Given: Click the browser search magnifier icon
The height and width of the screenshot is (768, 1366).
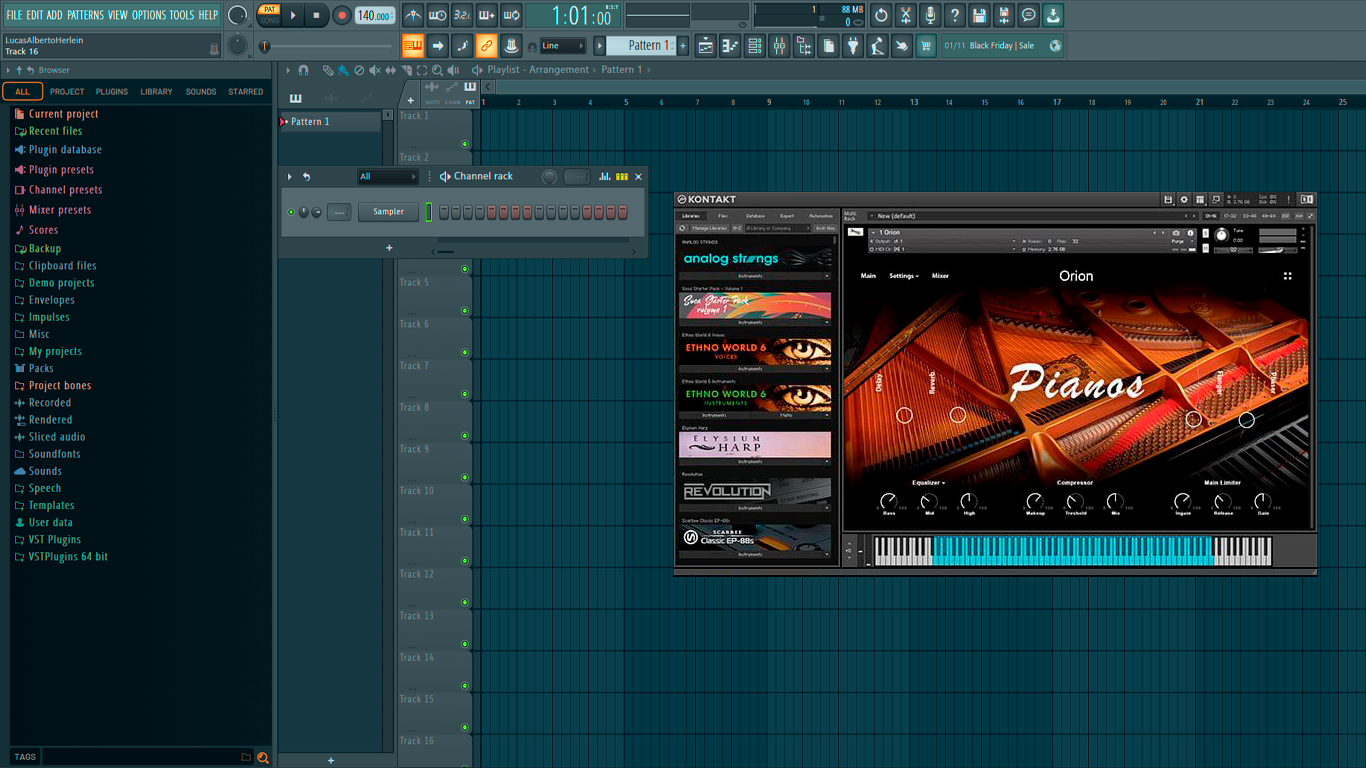Looking at the screenshot, I should click(x=263, y=757).
